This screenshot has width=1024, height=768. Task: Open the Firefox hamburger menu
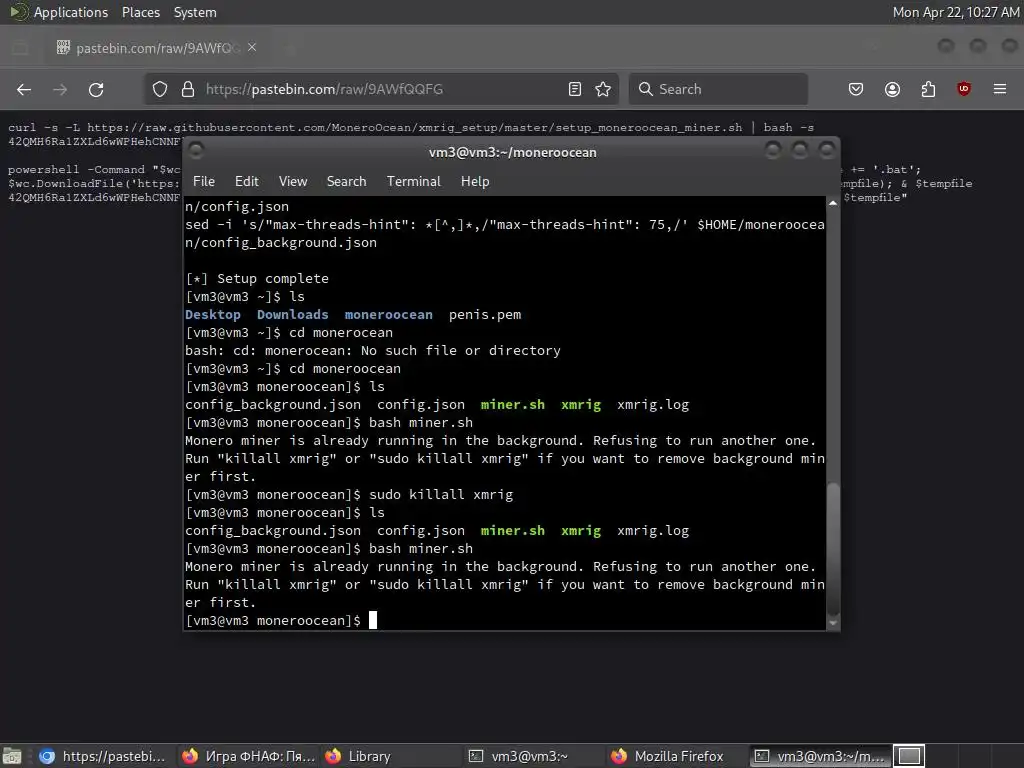[1000, 89]
